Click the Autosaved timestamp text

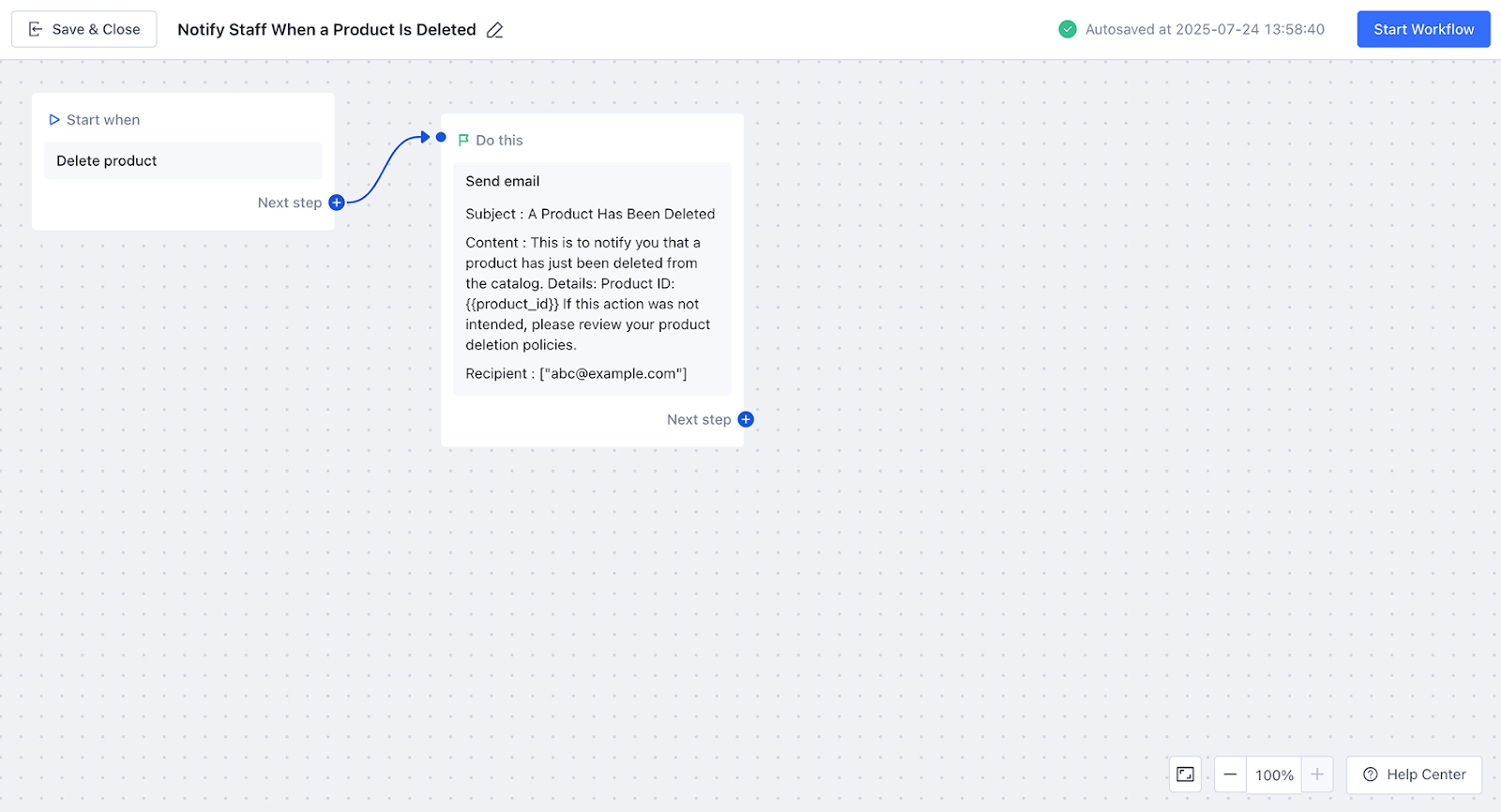pyautogui.click(x=1205, y=29)
